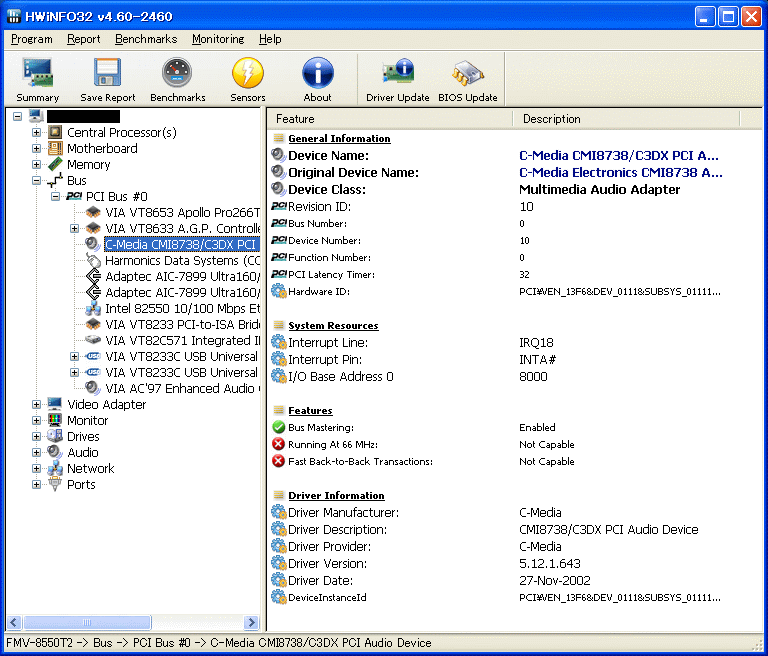Expand the Central Processor(s) node
The width and height of the screenshot is (768, 656).
click(x=37, y=133)
